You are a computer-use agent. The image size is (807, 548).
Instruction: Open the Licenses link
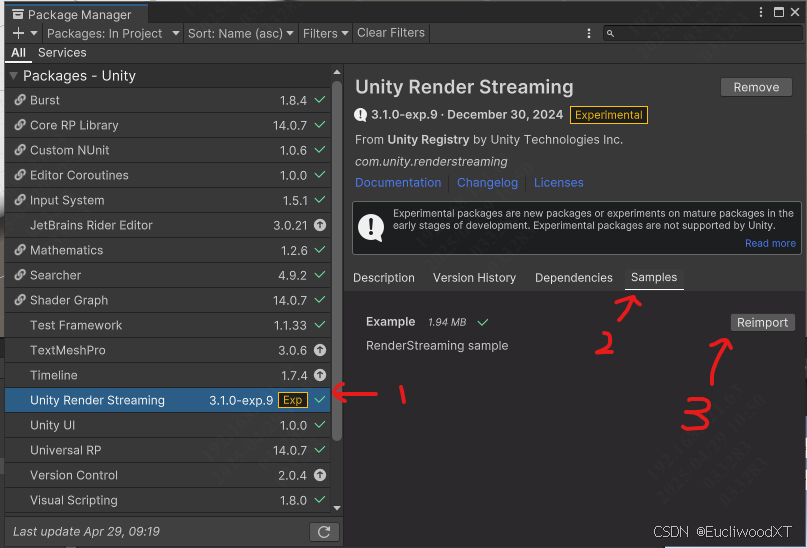click(558, 183)
